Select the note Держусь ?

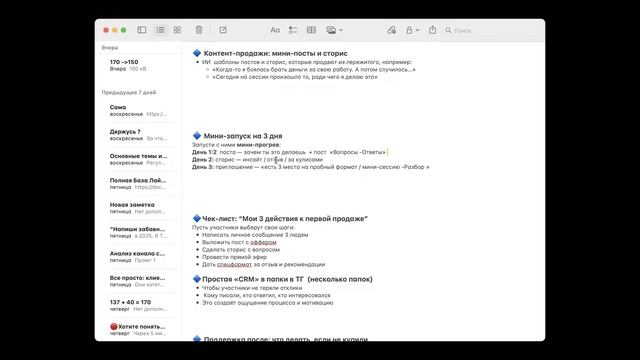139,135
